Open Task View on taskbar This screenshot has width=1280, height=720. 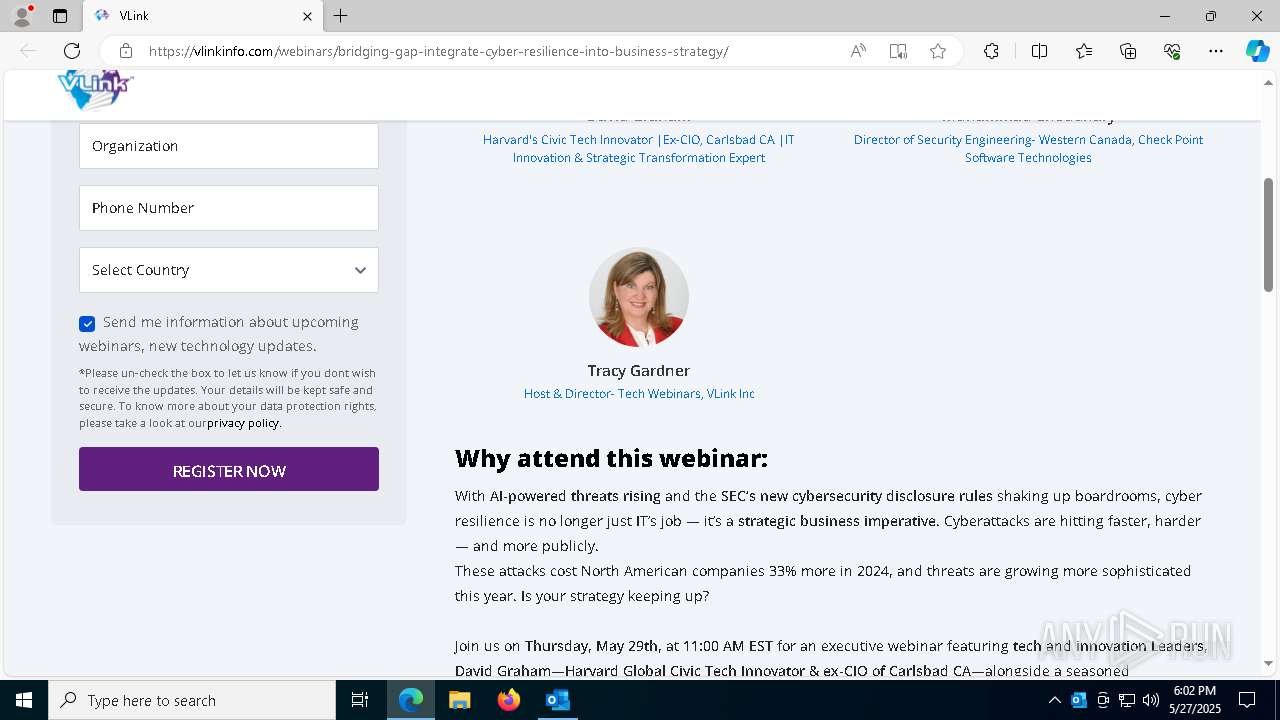point(360,700)
